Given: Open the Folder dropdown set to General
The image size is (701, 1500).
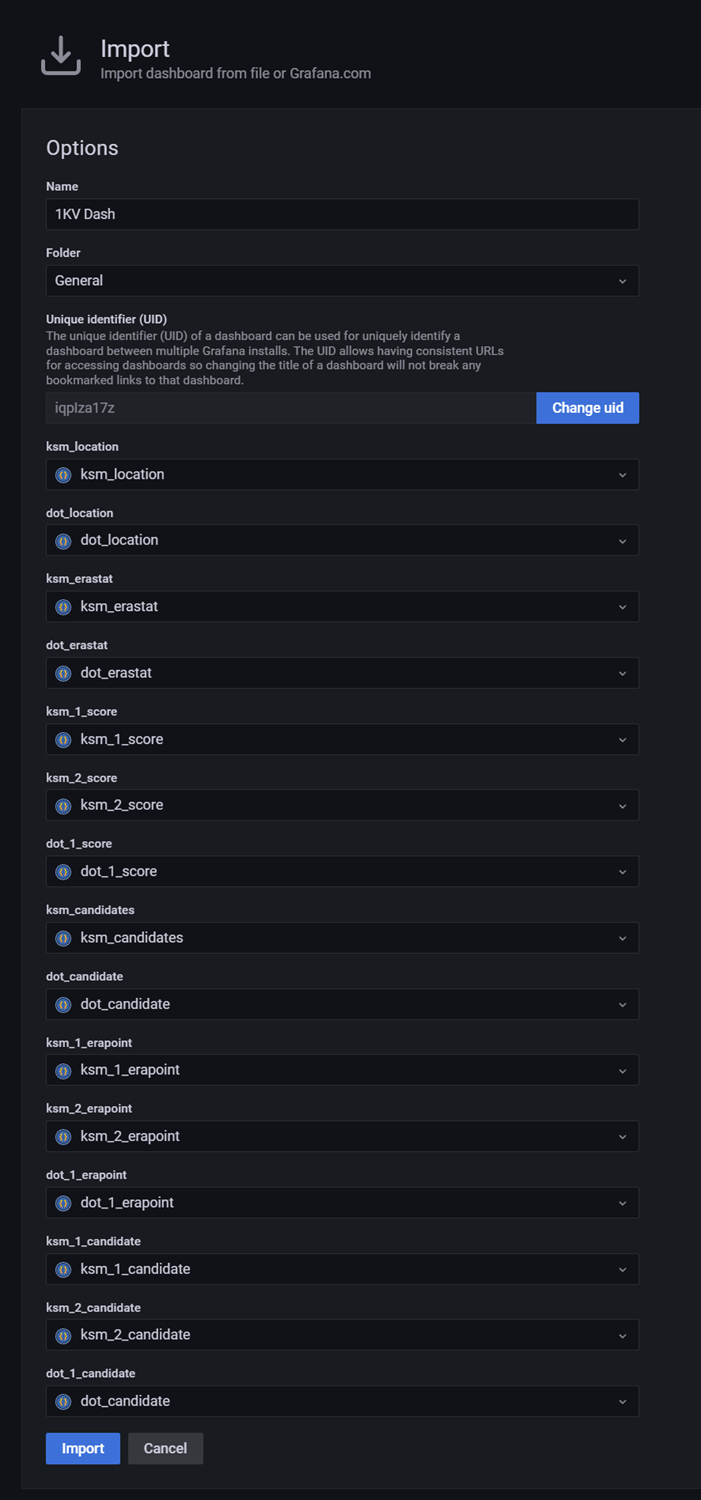Looking at the screenshot, I should click(342, 281).
